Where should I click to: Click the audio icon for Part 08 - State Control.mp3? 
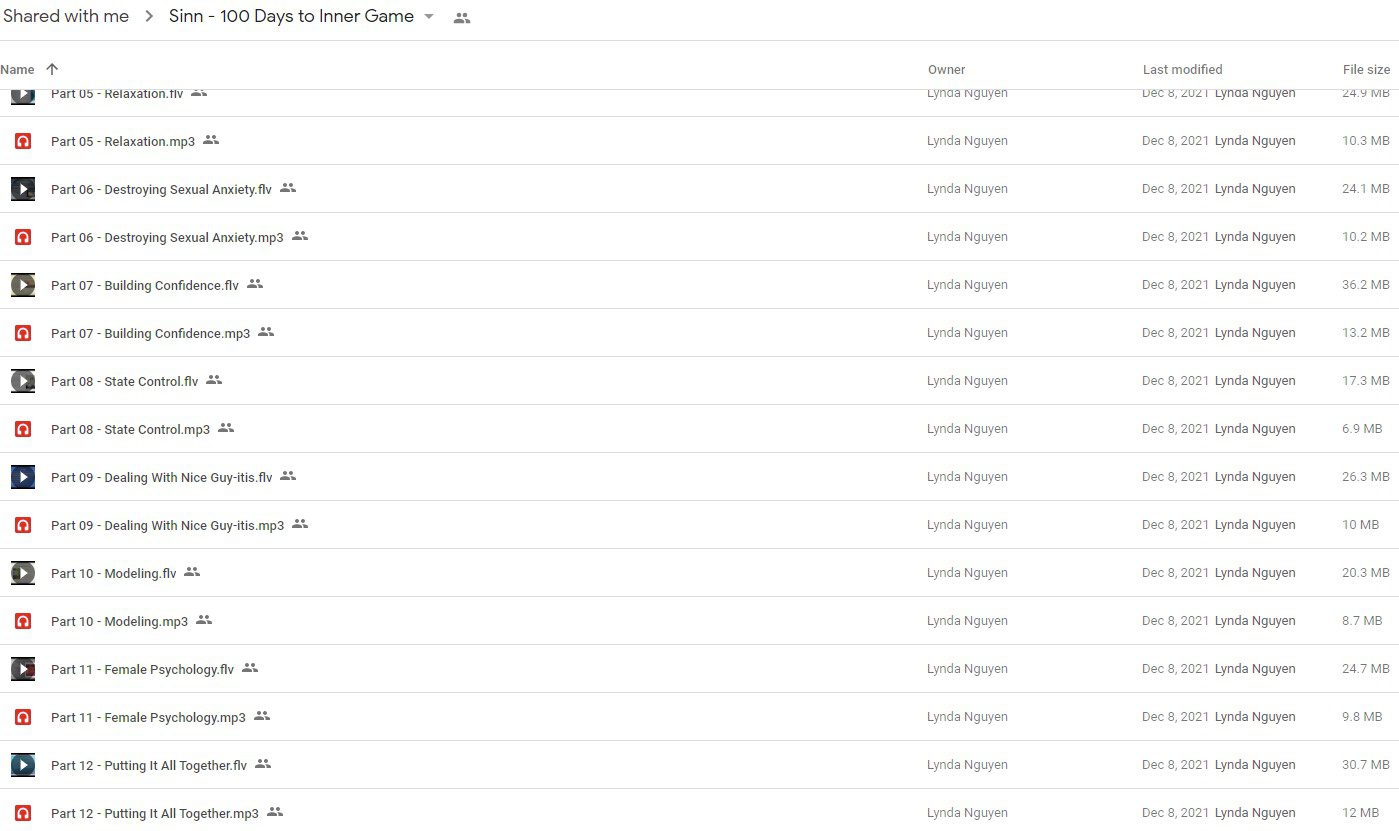tap(23, 429)
